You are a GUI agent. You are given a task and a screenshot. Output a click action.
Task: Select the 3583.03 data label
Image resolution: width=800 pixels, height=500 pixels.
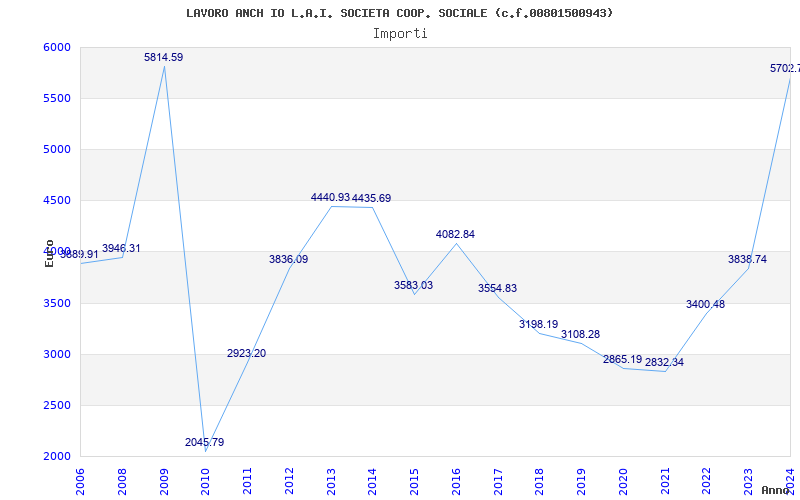coord(413,285)
